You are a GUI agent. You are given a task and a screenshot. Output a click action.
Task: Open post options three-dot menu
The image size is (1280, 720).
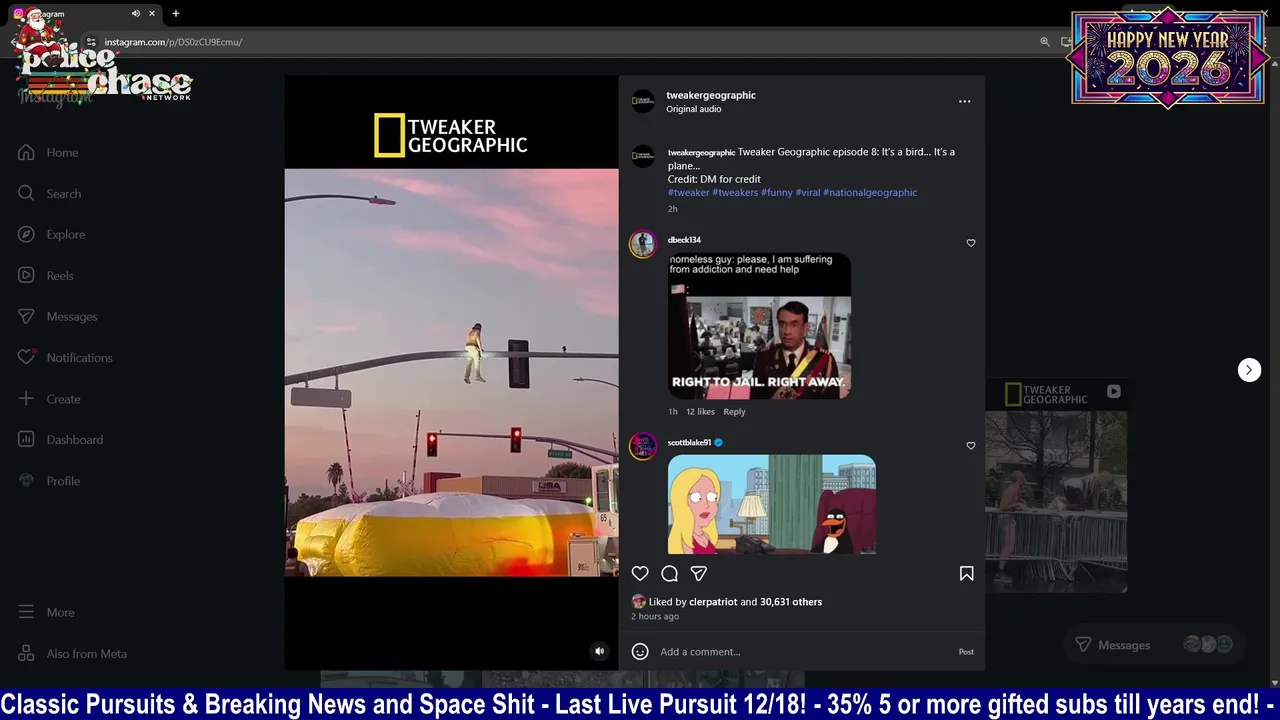(964, 101)
